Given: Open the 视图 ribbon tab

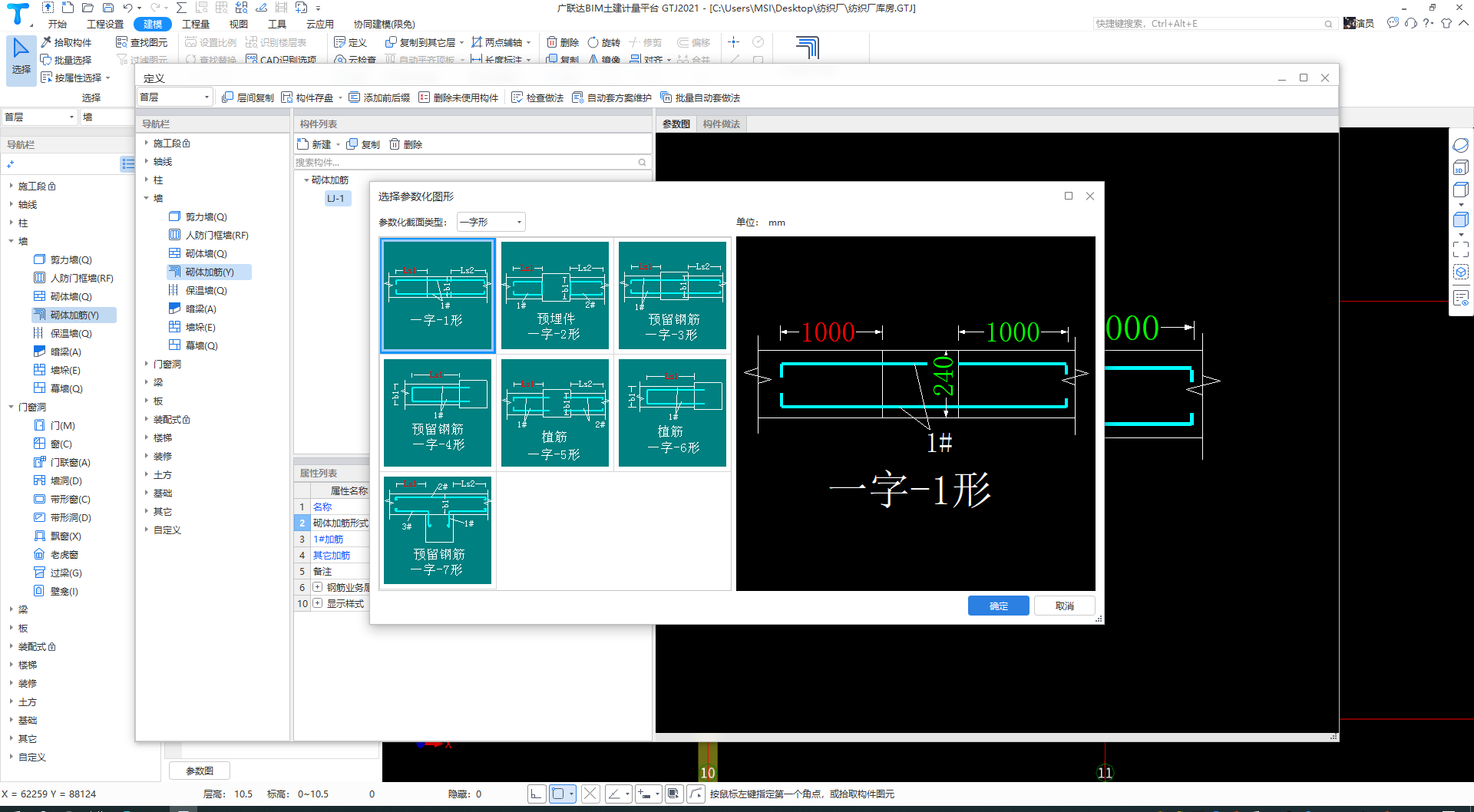Looking at the screenshot, I should pyautogui.click(x=239, y=24).
